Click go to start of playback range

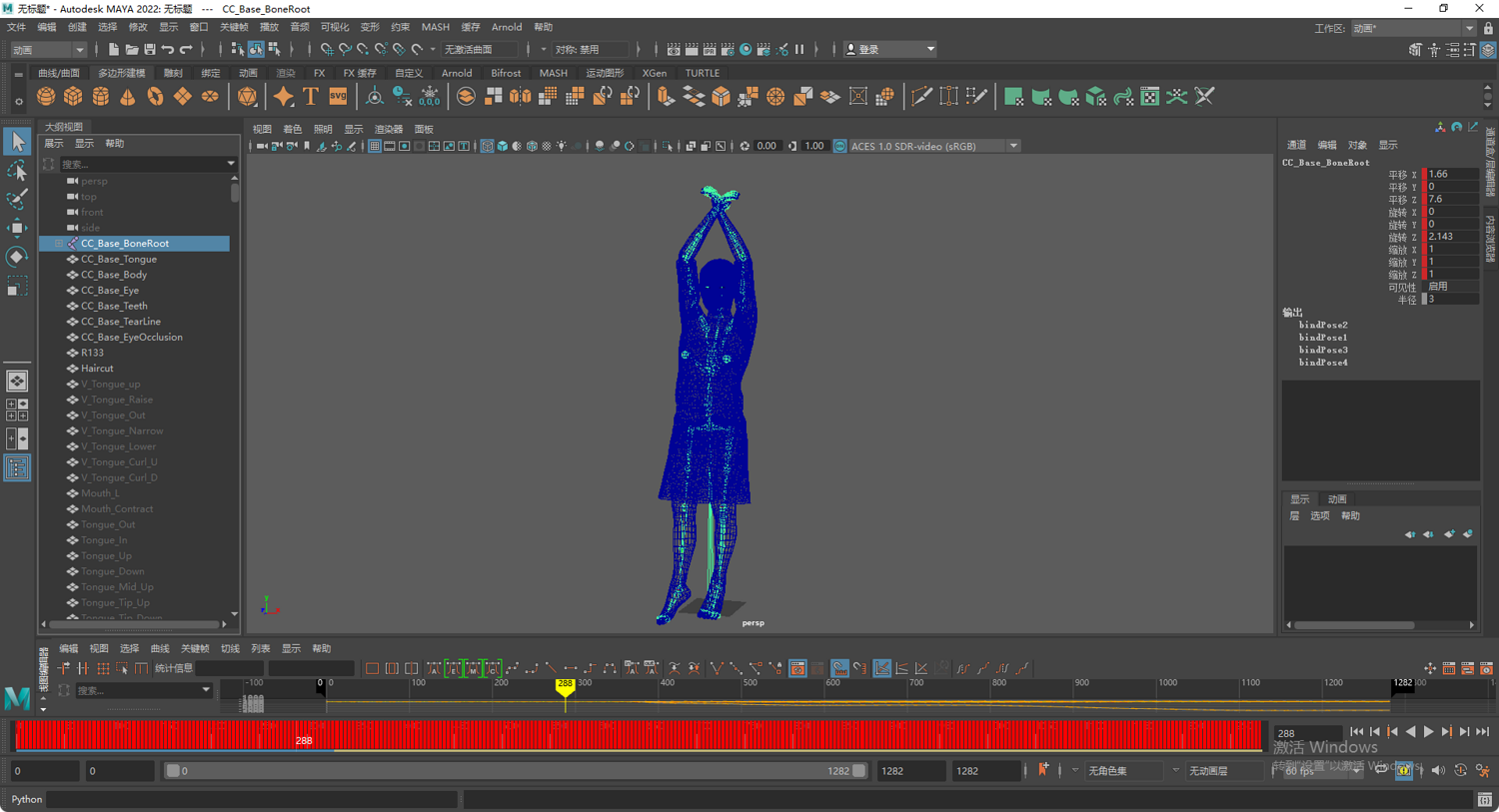pyautogui.click(x=1356, y=732)
